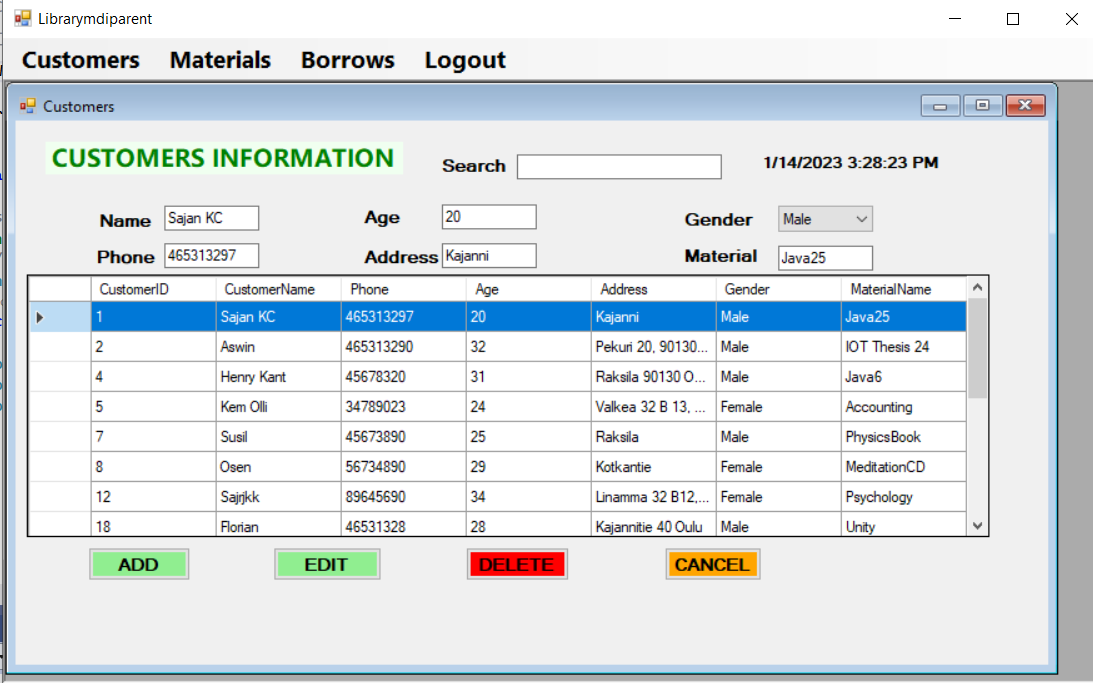Click the Osen name cell
This screenshot has width=1093, height=683.
click(278, 466)
